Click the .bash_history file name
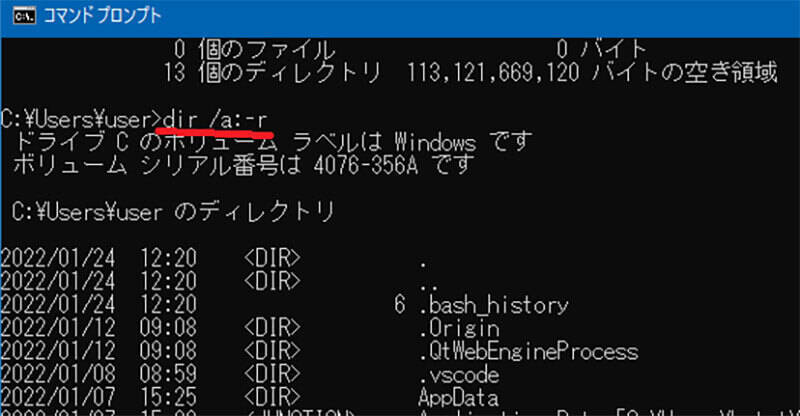The image size is (800, 416). [x=493, y=305]
